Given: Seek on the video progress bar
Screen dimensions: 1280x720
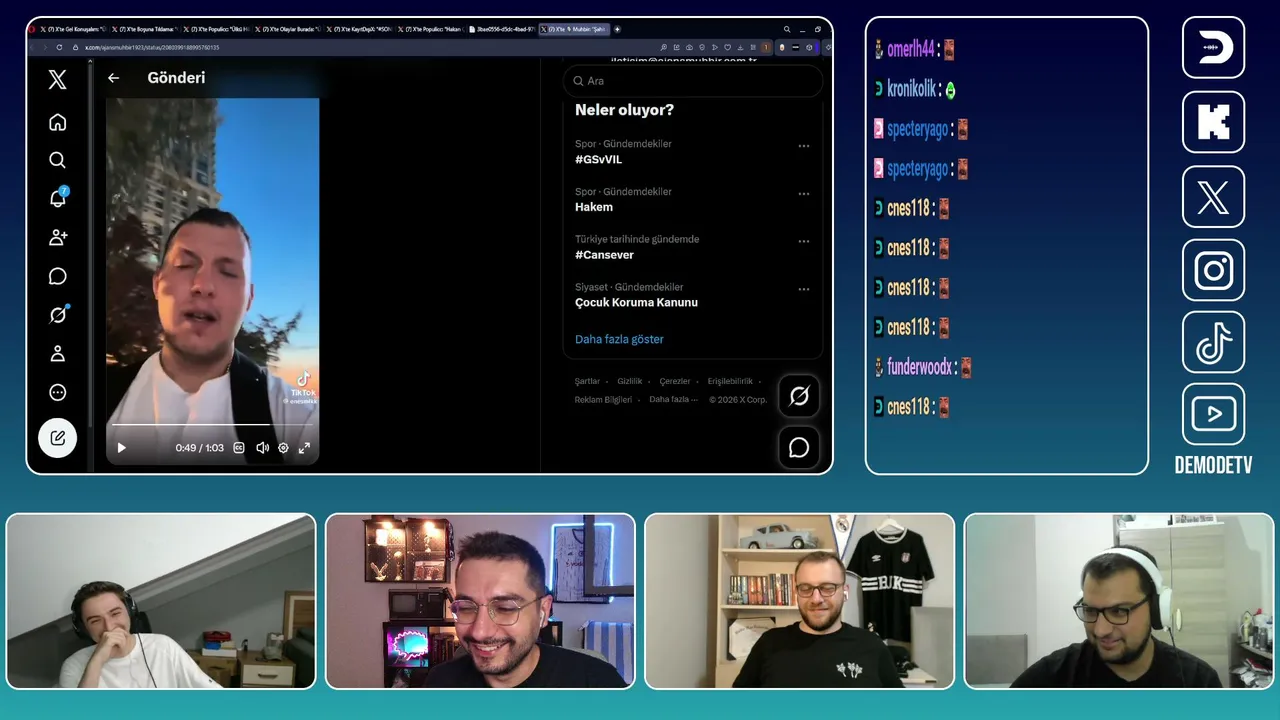Looking at the screenshot, I should (212, 425).
